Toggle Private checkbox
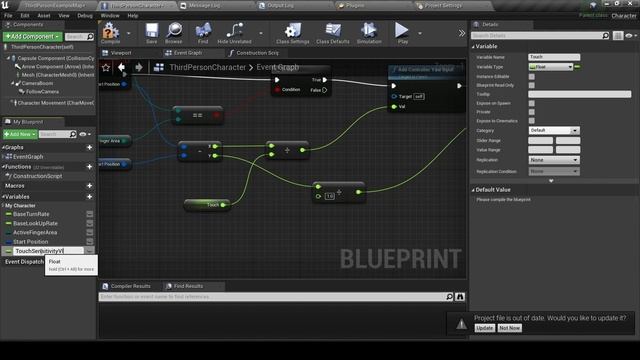 [x=531, y=112]
